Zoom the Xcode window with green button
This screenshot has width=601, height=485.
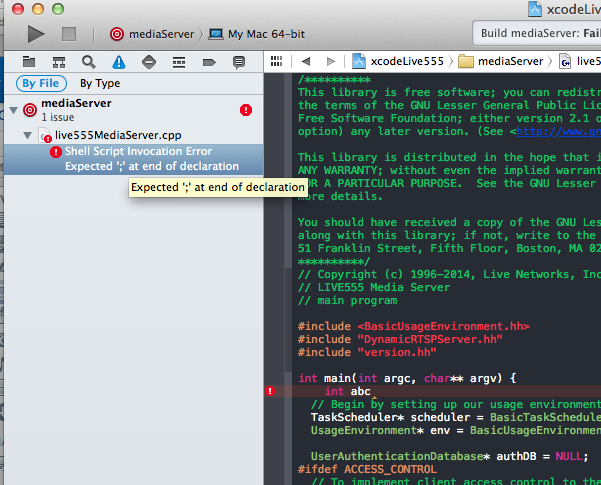[58, 8]
